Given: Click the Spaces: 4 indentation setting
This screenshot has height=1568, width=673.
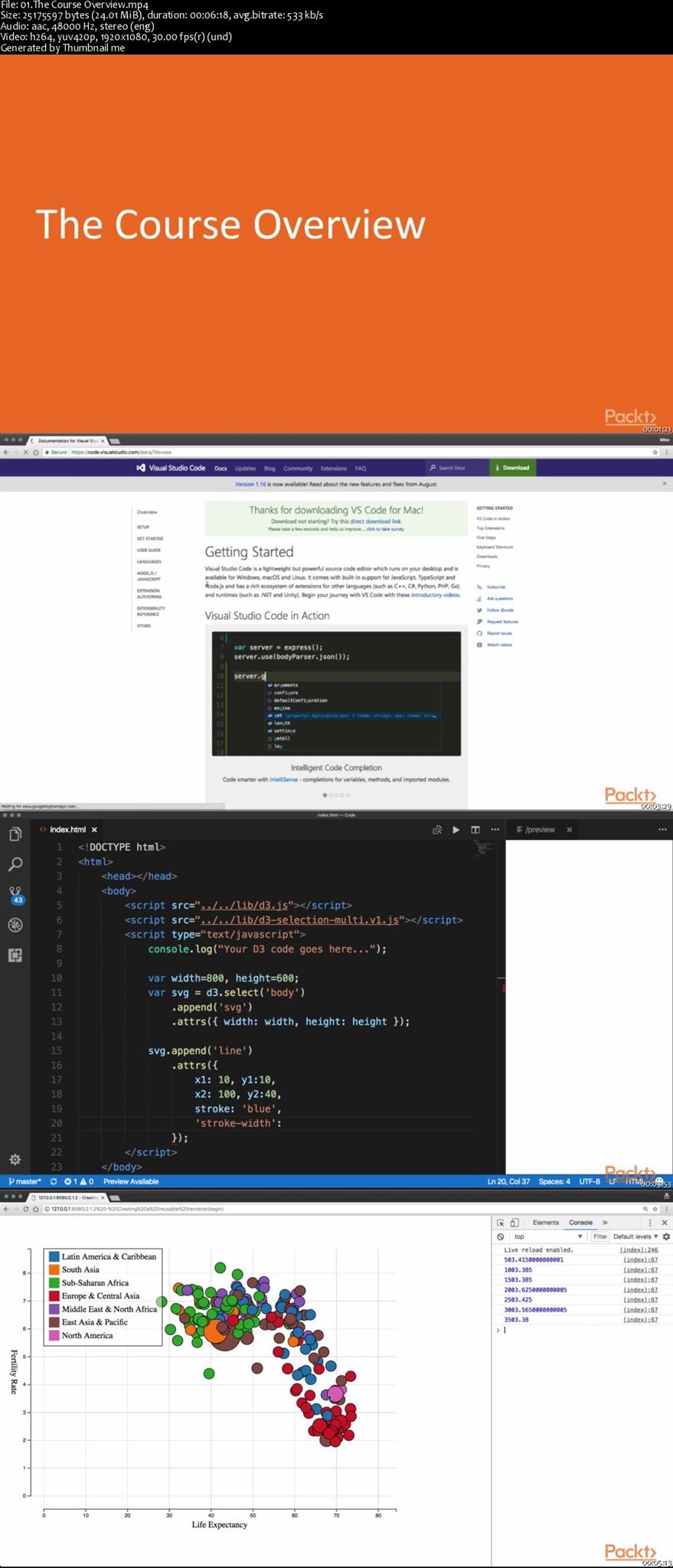Looking at the screenshot, I should [554, 1181].
